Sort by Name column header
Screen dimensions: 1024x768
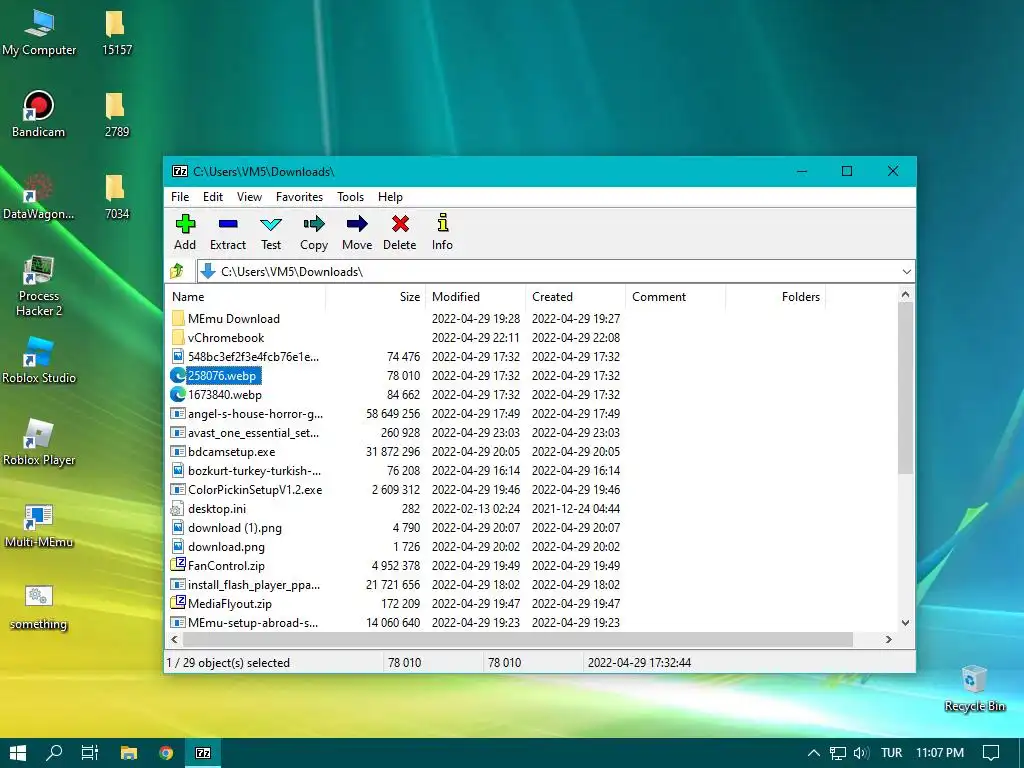click(245, 296)
